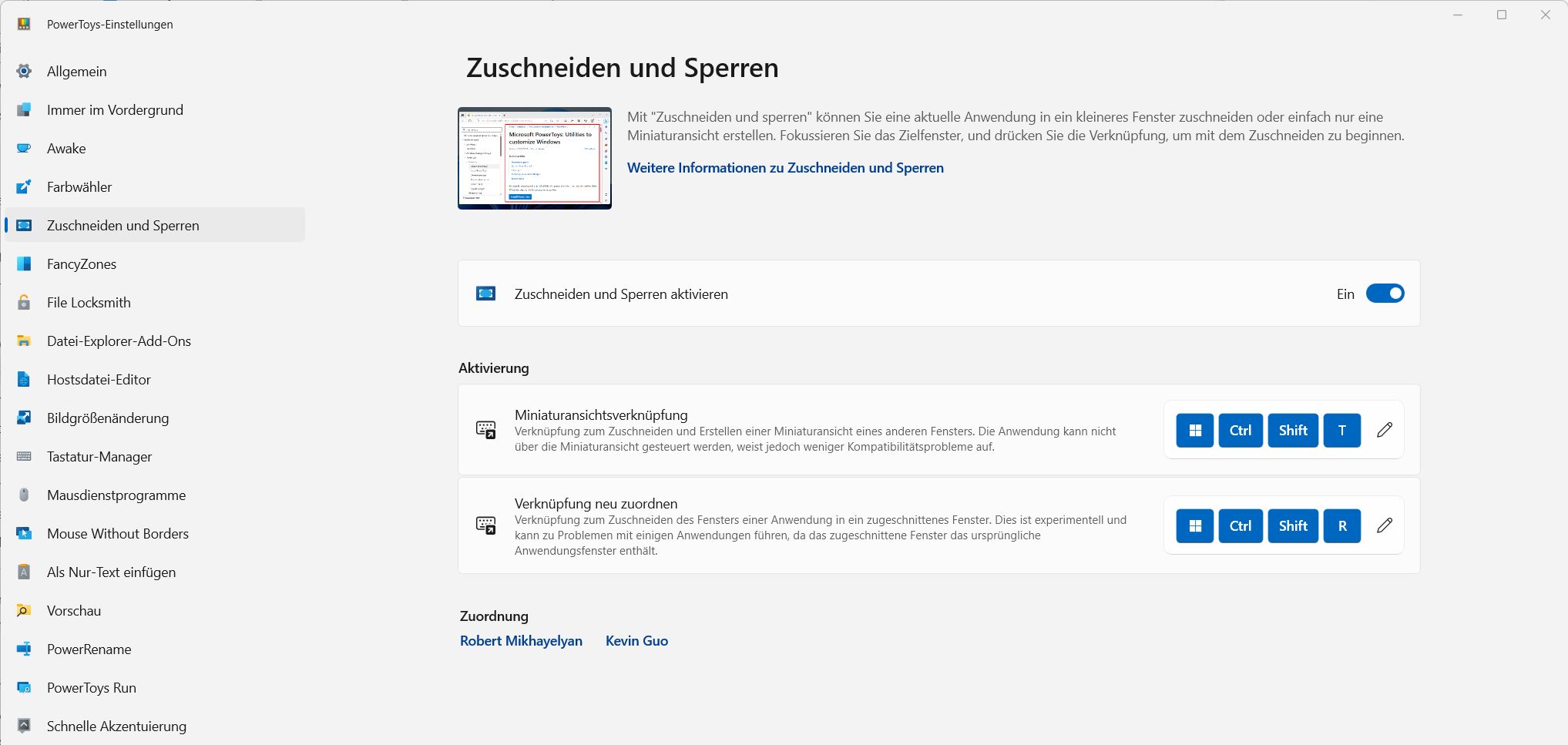This screenshot has width=1568, height=745.
Task: Select Awake in the sidebar
Action: pyautogui.click(x=155, y=149)
